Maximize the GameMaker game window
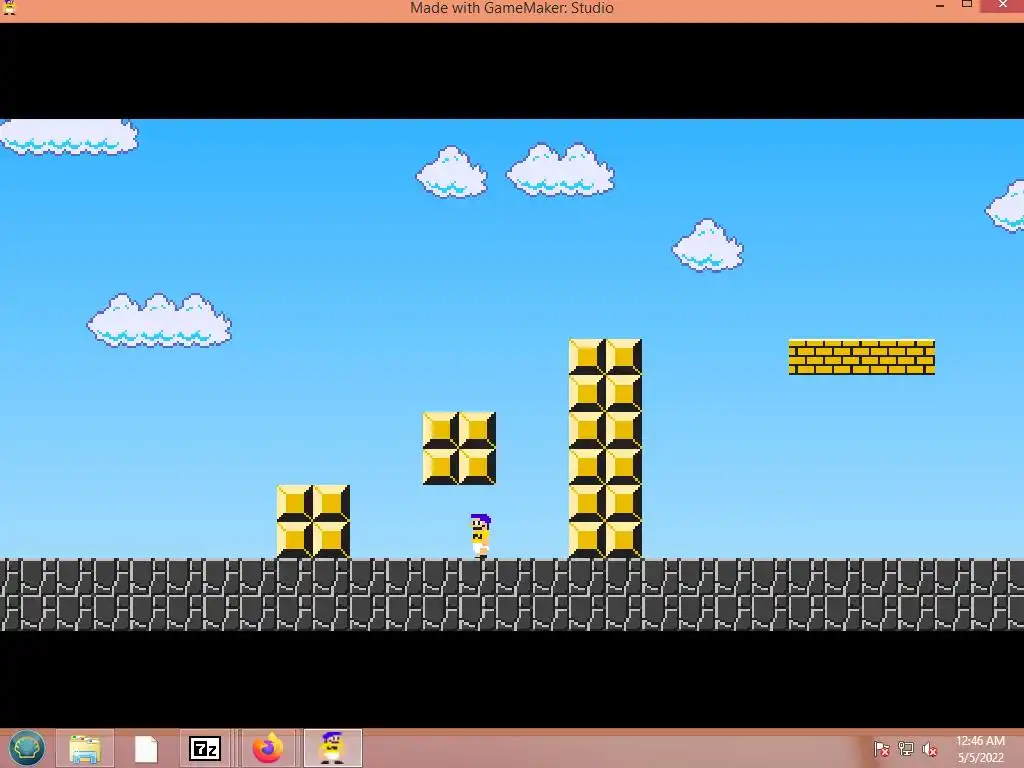 click(x=967, y=5)
